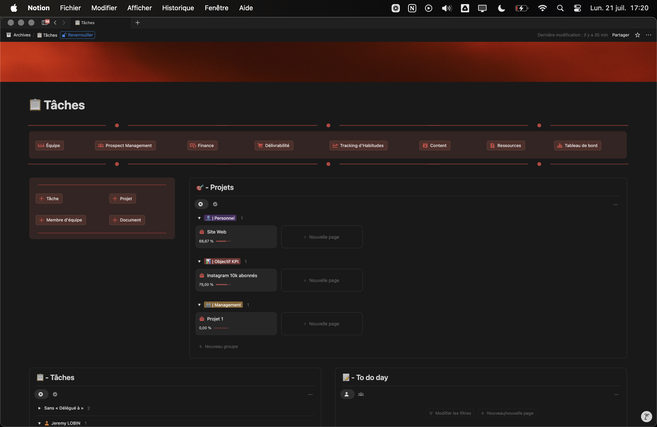The image size is (657, 427).
Task: Open the Projet 1 card
Action: pos(236,323)
